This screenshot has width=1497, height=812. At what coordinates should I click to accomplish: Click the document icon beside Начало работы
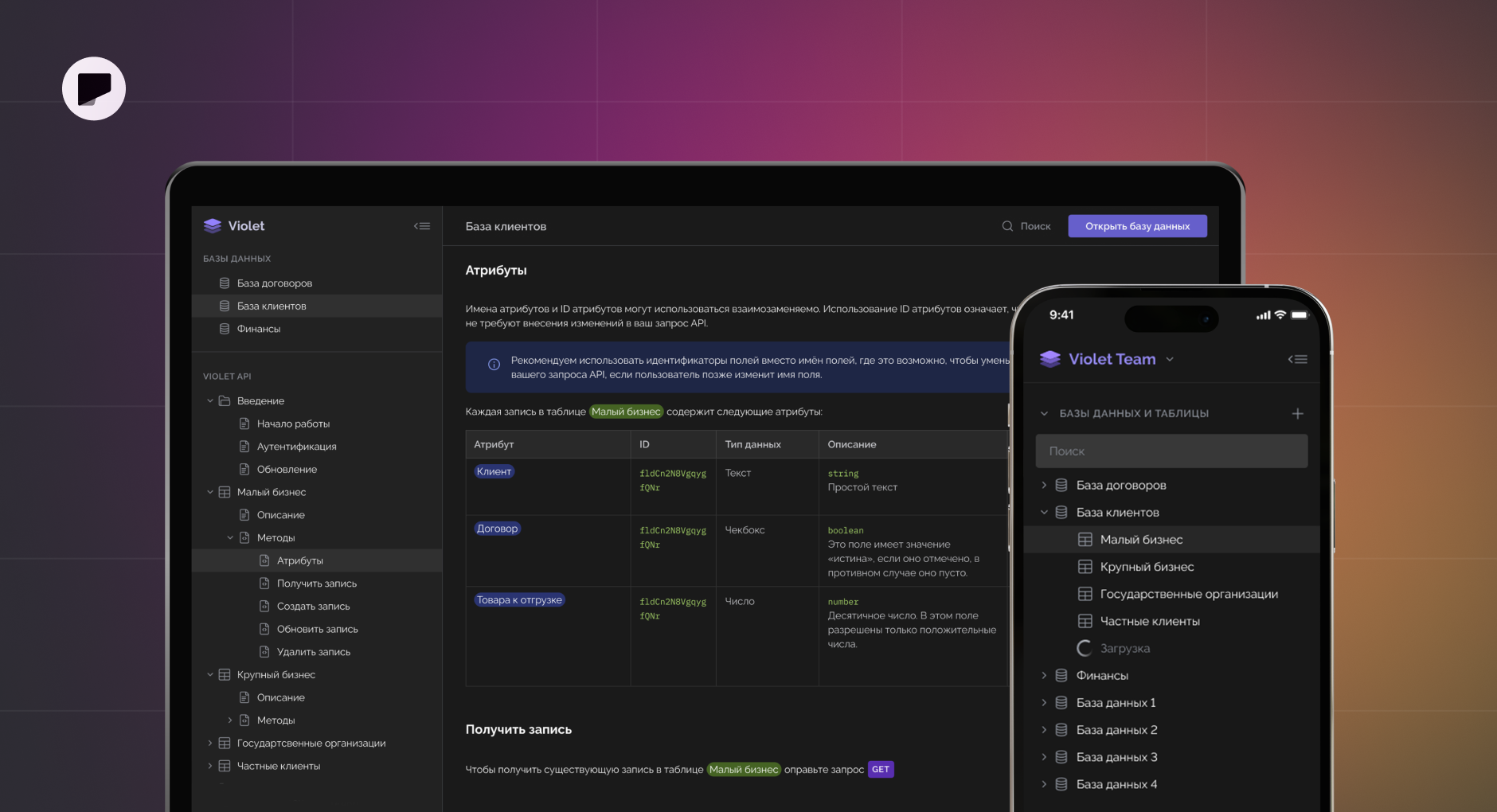(x=244, y=424)
